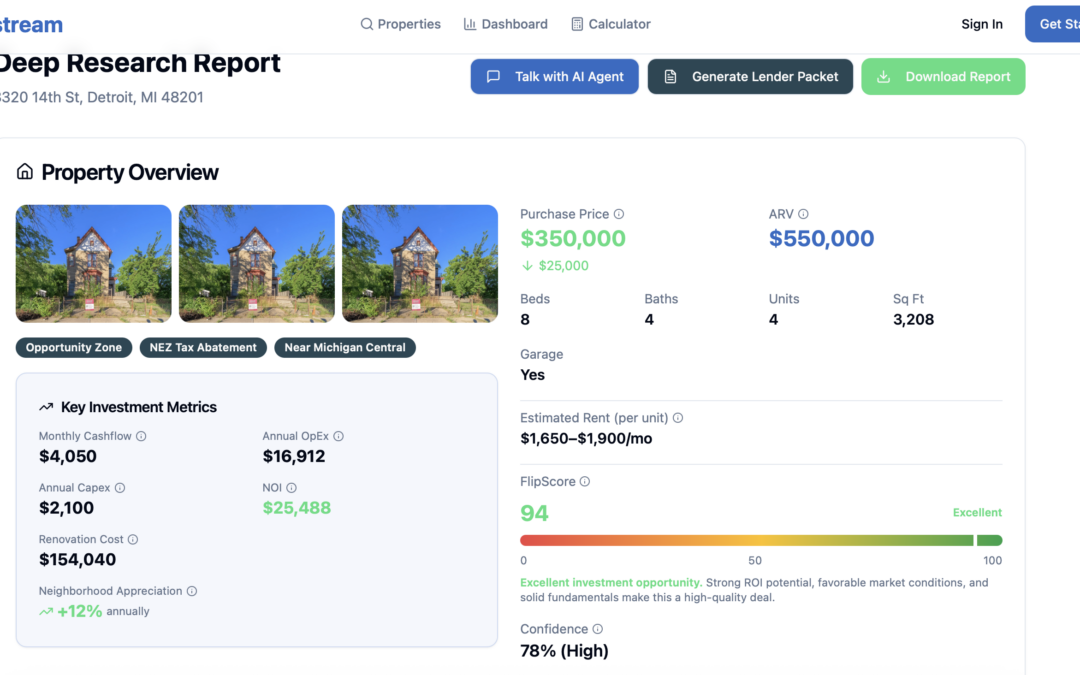Click the FlipScore info icon
This screenshot has height=675, width=1080.
tap(585, 482)
